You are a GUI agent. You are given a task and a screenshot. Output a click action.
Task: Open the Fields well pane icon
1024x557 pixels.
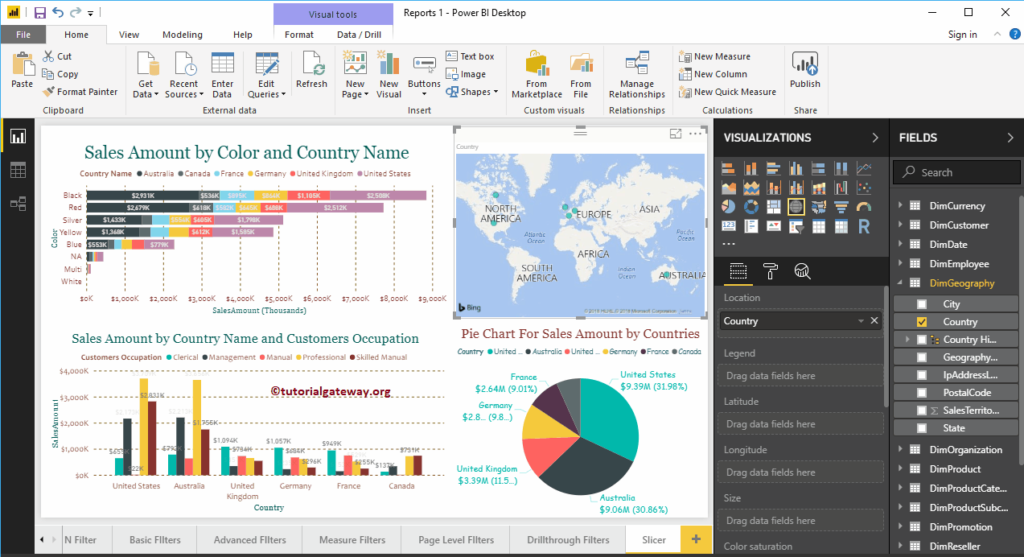coord(738,272)
